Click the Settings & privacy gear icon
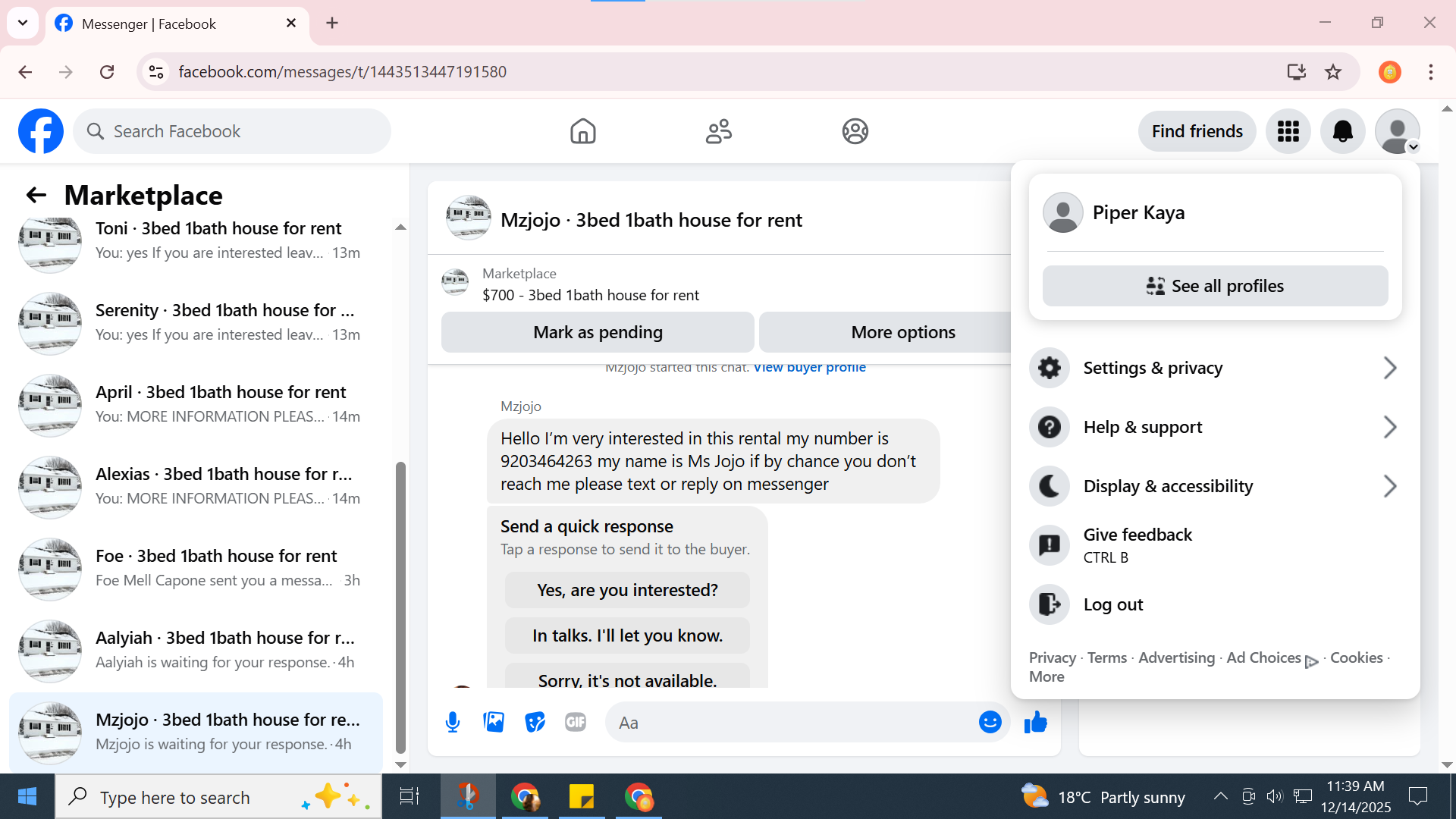This screenshot has width=1456, height=819. [x=1050, y=368]
